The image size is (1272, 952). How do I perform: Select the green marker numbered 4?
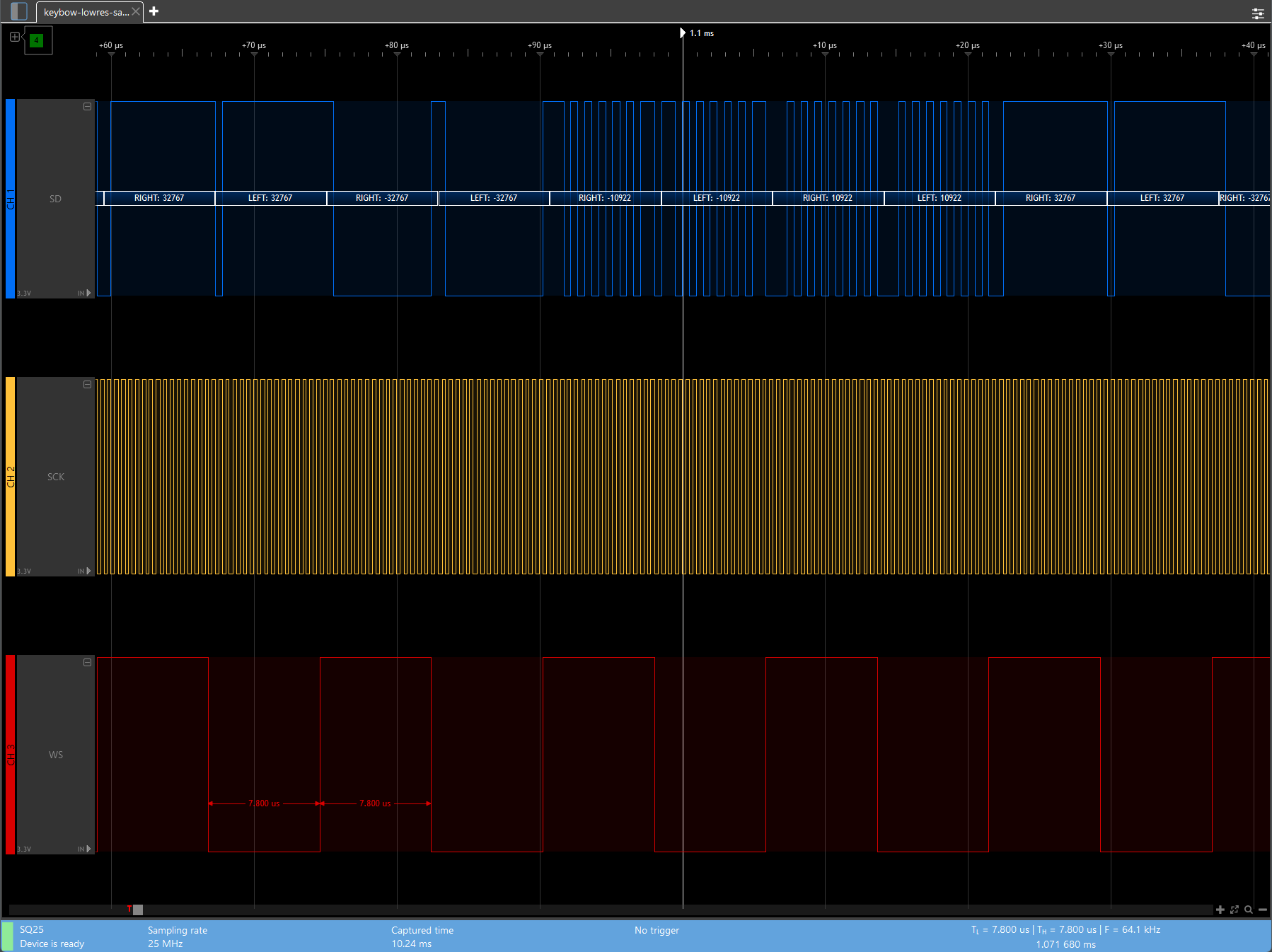pyautogui.click(x=37, y=40)
